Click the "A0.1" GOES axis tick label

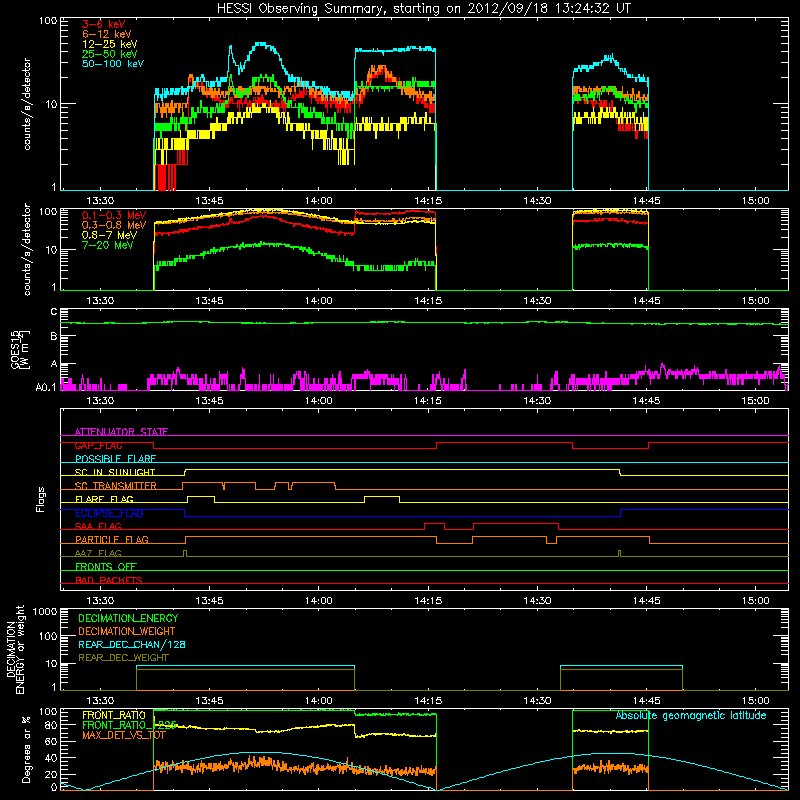45,387
